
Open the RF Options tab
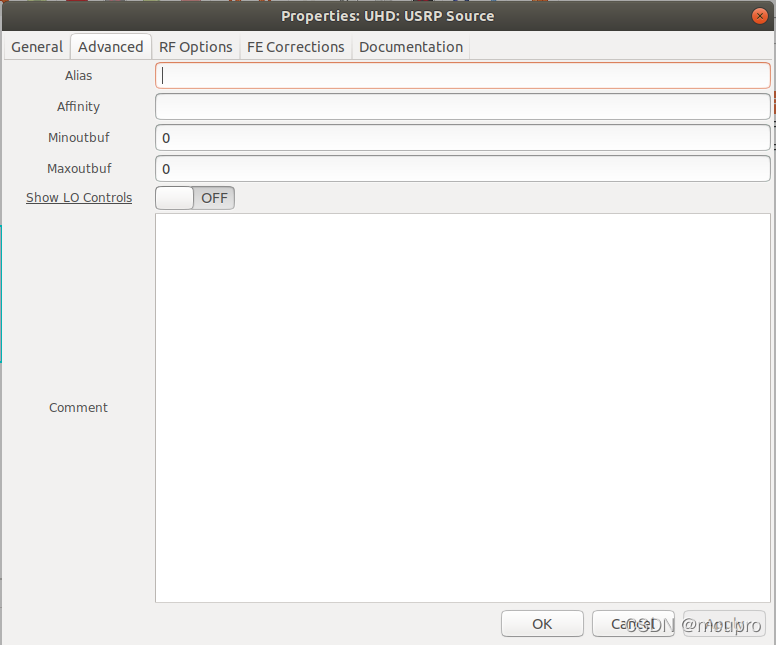195,47
